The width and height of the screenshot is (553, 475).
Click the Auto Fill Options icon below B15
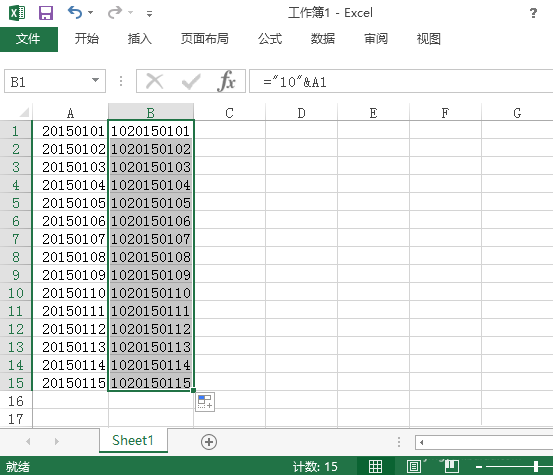point(205,402)
